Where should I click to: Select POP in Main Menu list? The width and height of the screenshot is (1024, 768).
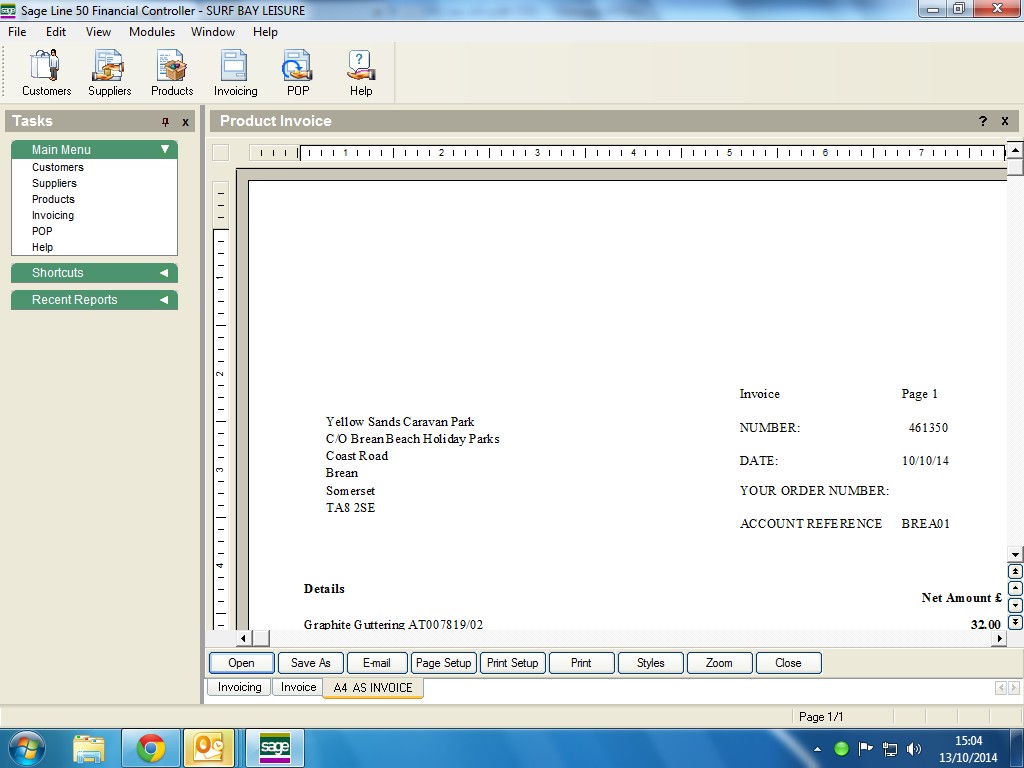[42, 231]
